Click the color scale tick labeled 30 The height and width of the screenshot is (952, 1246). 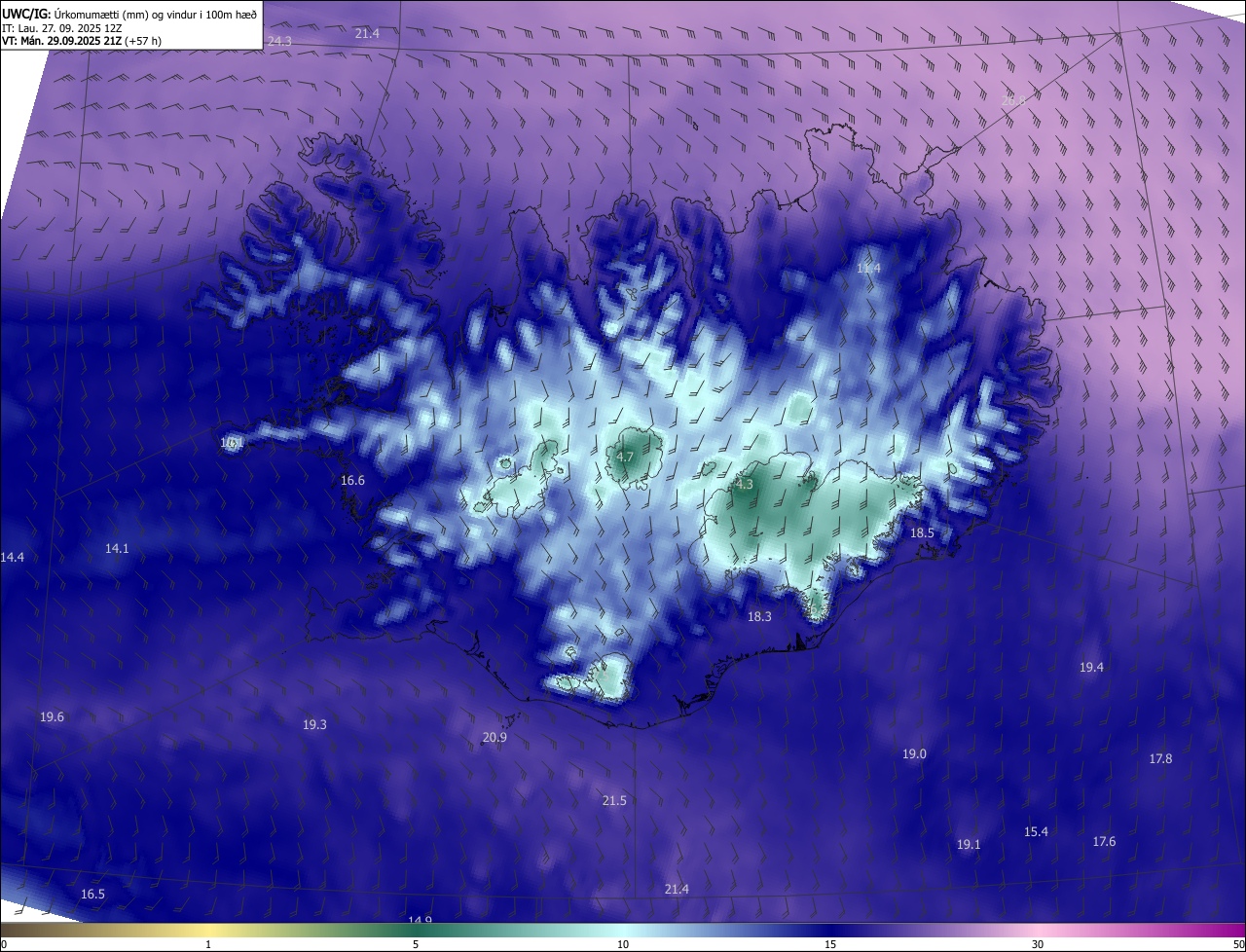click(1038, 945)
